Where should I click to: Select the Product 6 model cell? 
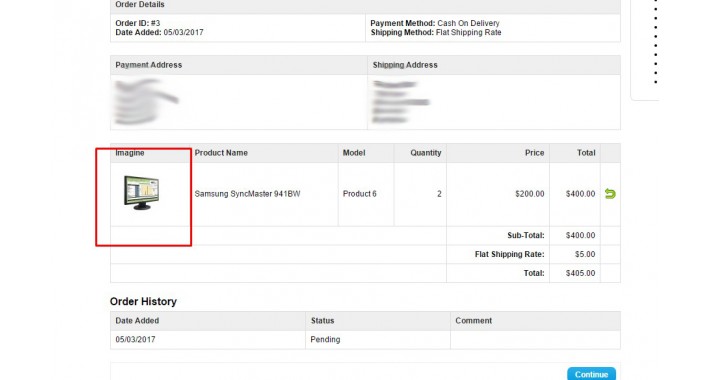(360, 194)
